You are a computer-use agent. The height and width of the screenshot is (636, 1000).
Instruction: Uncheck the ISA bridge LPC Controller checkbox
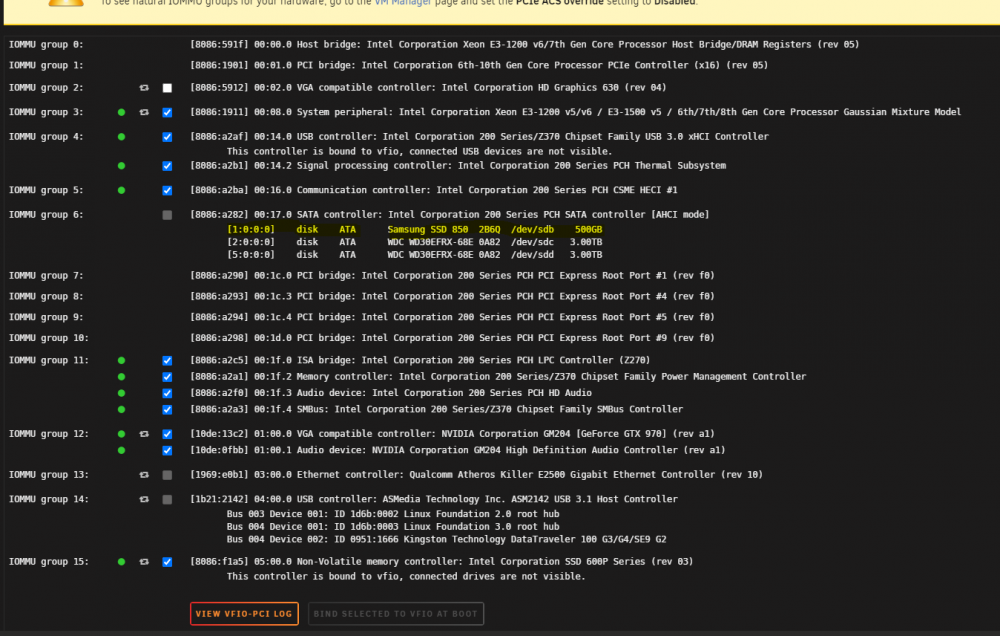pos(167,360)
